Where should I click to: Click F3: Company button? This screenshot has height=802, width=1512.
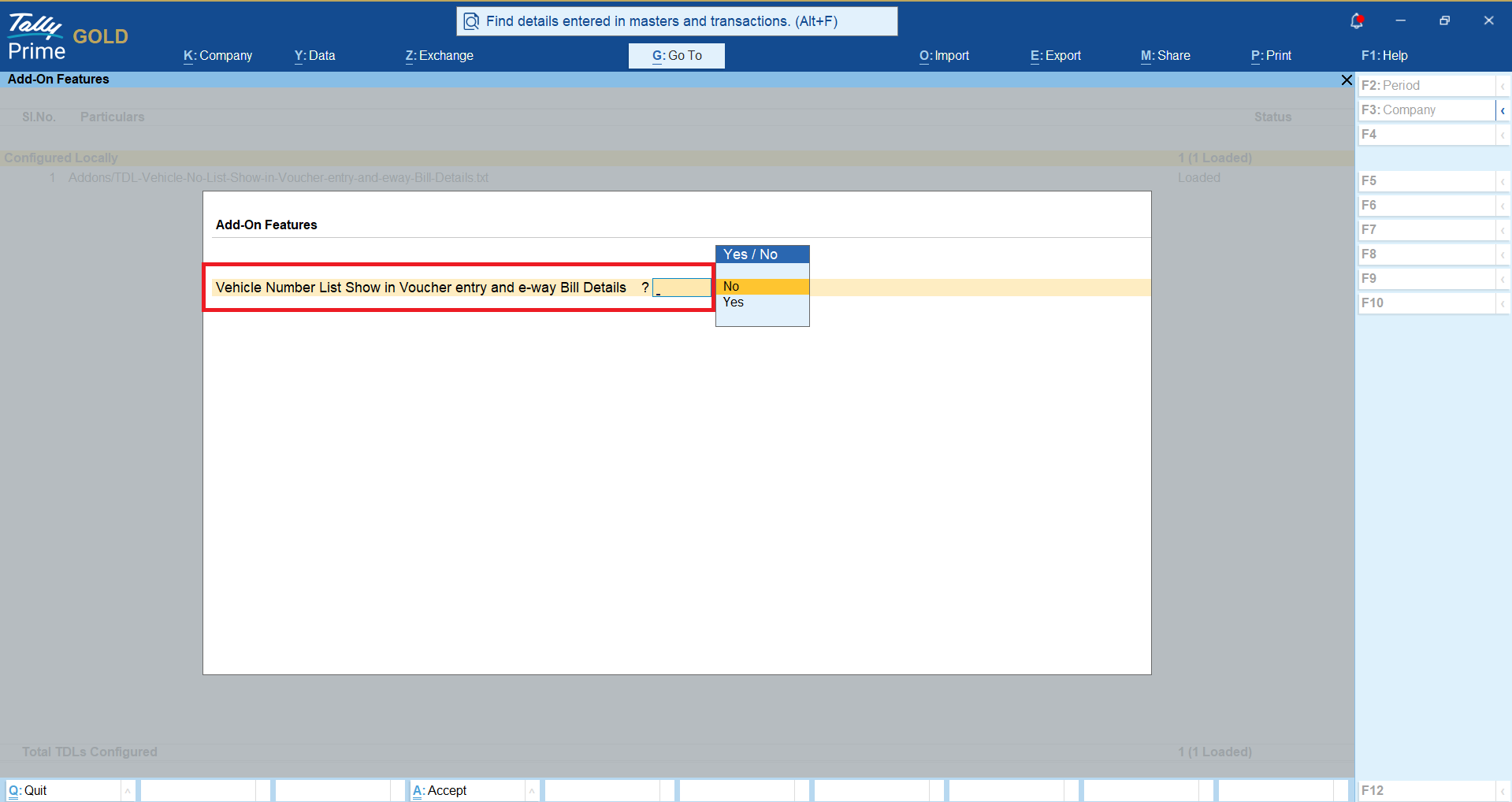pyautogui.click(x=1426, y=110)
